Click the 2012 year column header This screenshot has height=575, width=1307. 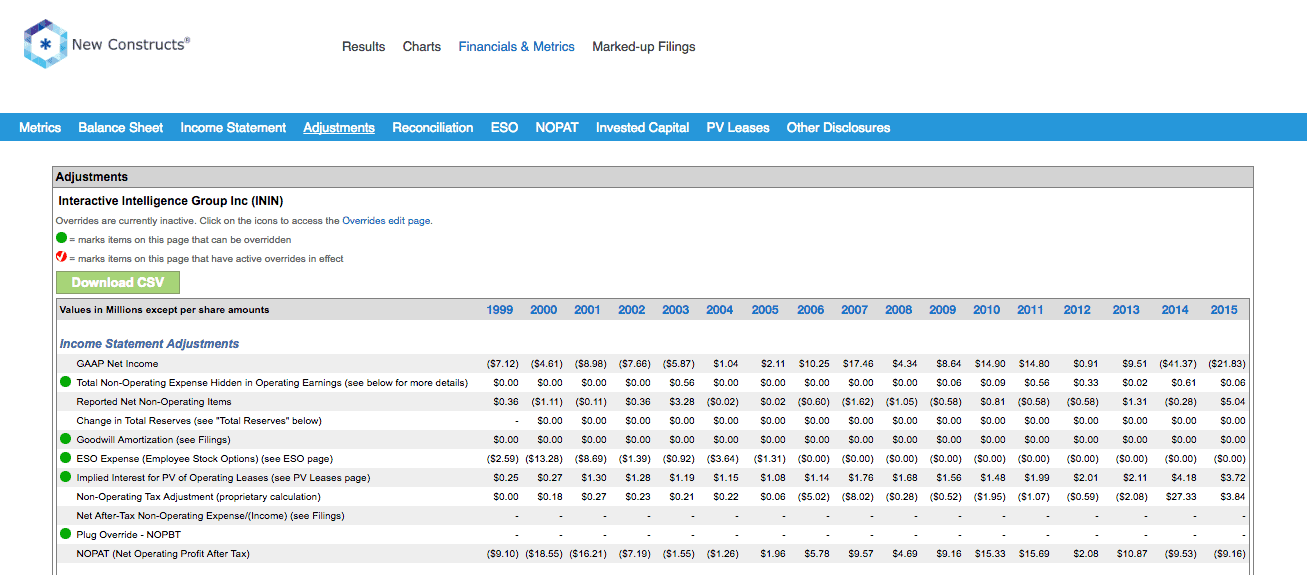pyautogui.click(x=1077, y=310)
